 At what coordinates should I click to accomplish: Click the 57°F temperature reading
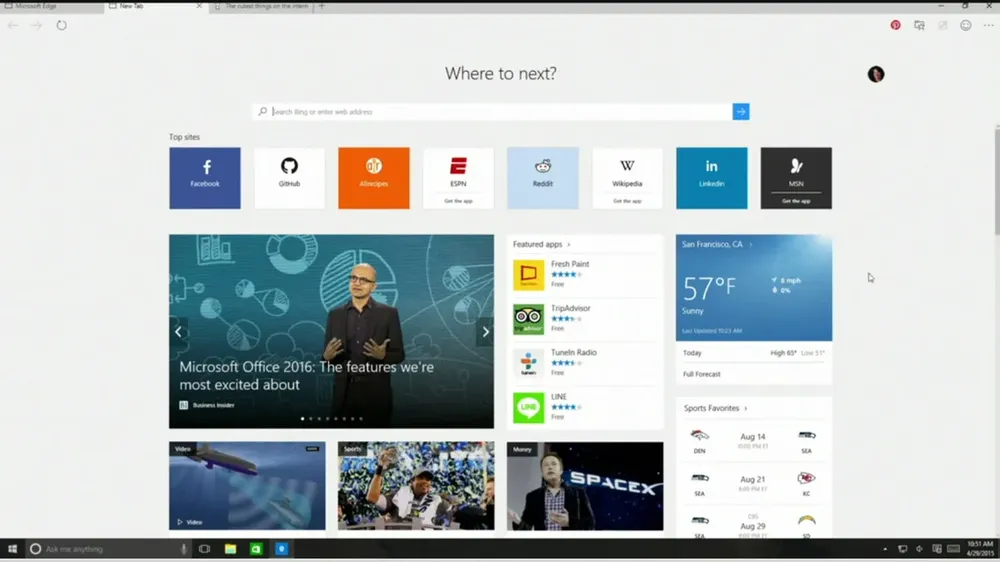click(x=709, y=288)
